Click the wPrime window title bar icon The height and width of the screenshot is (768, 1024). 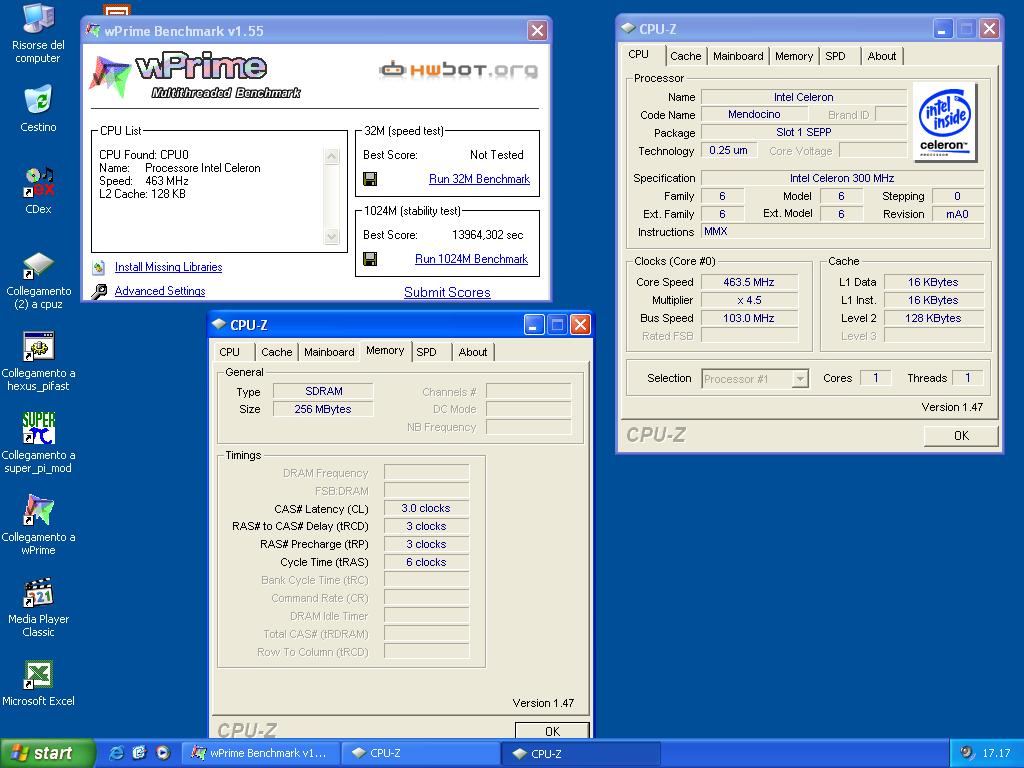coord(93,31)
